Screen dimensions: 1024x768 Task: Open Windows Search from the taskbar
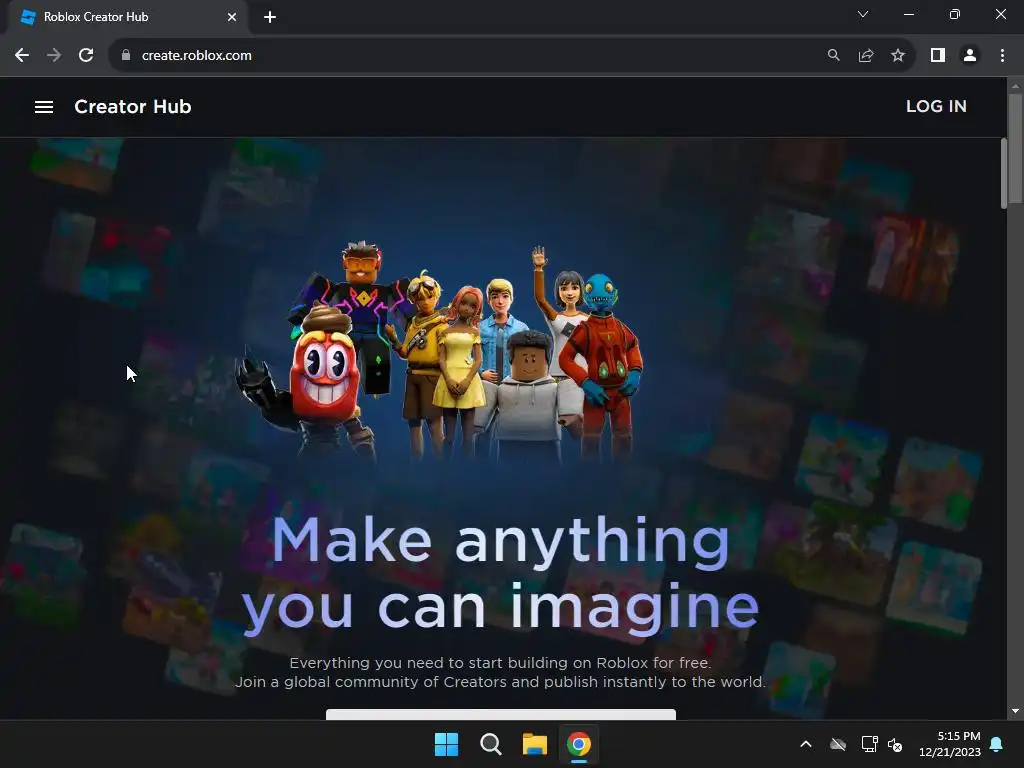(490, 744)
